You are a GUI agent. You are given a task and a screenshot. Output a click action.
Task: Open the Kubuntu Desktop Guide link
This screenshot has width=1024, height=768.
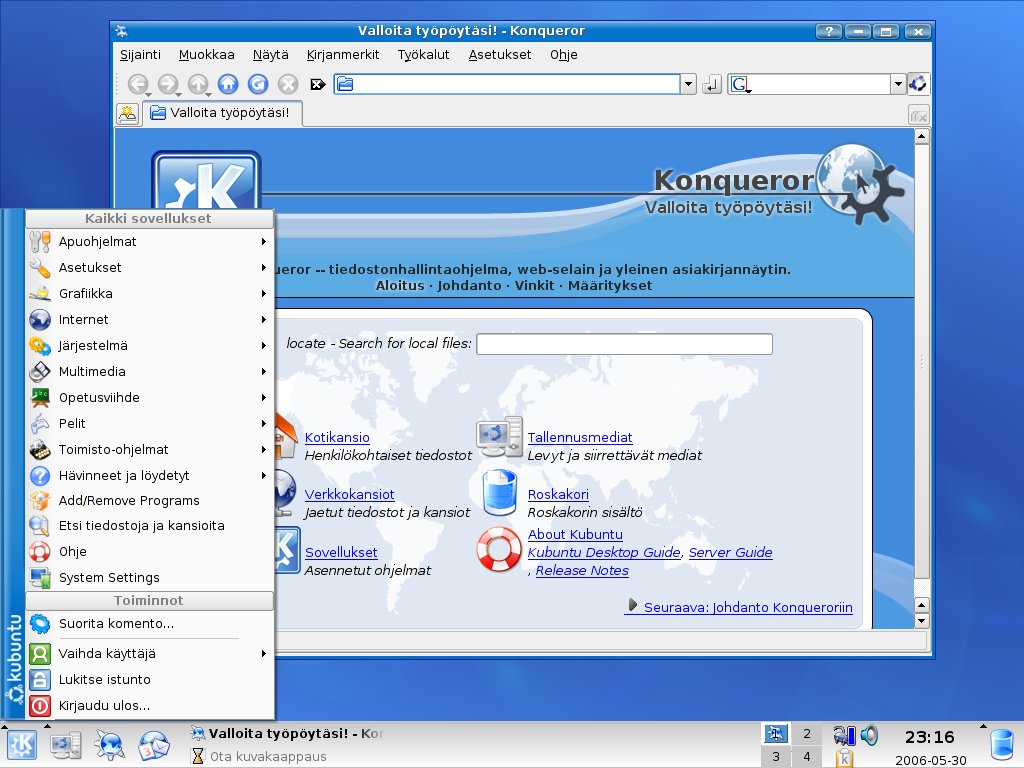(604, 552)
